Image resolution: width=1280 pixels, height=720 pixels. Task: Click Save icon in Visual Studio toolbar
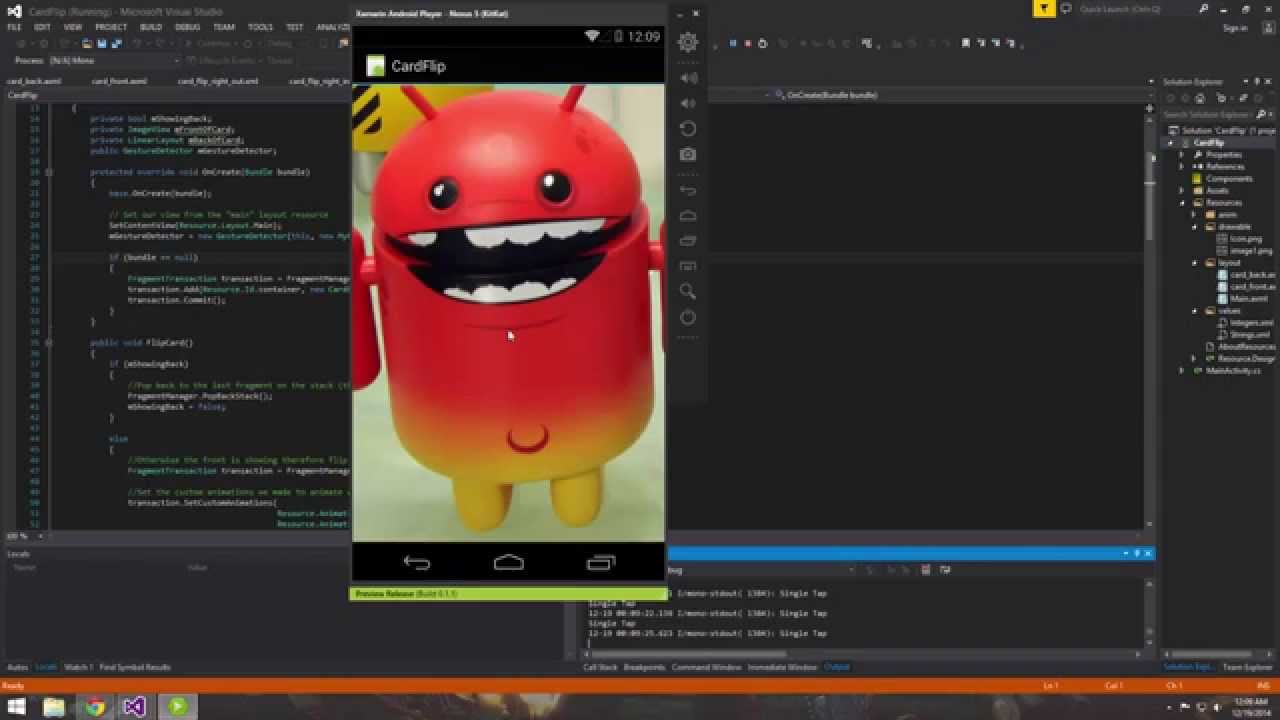pos(102,44)
